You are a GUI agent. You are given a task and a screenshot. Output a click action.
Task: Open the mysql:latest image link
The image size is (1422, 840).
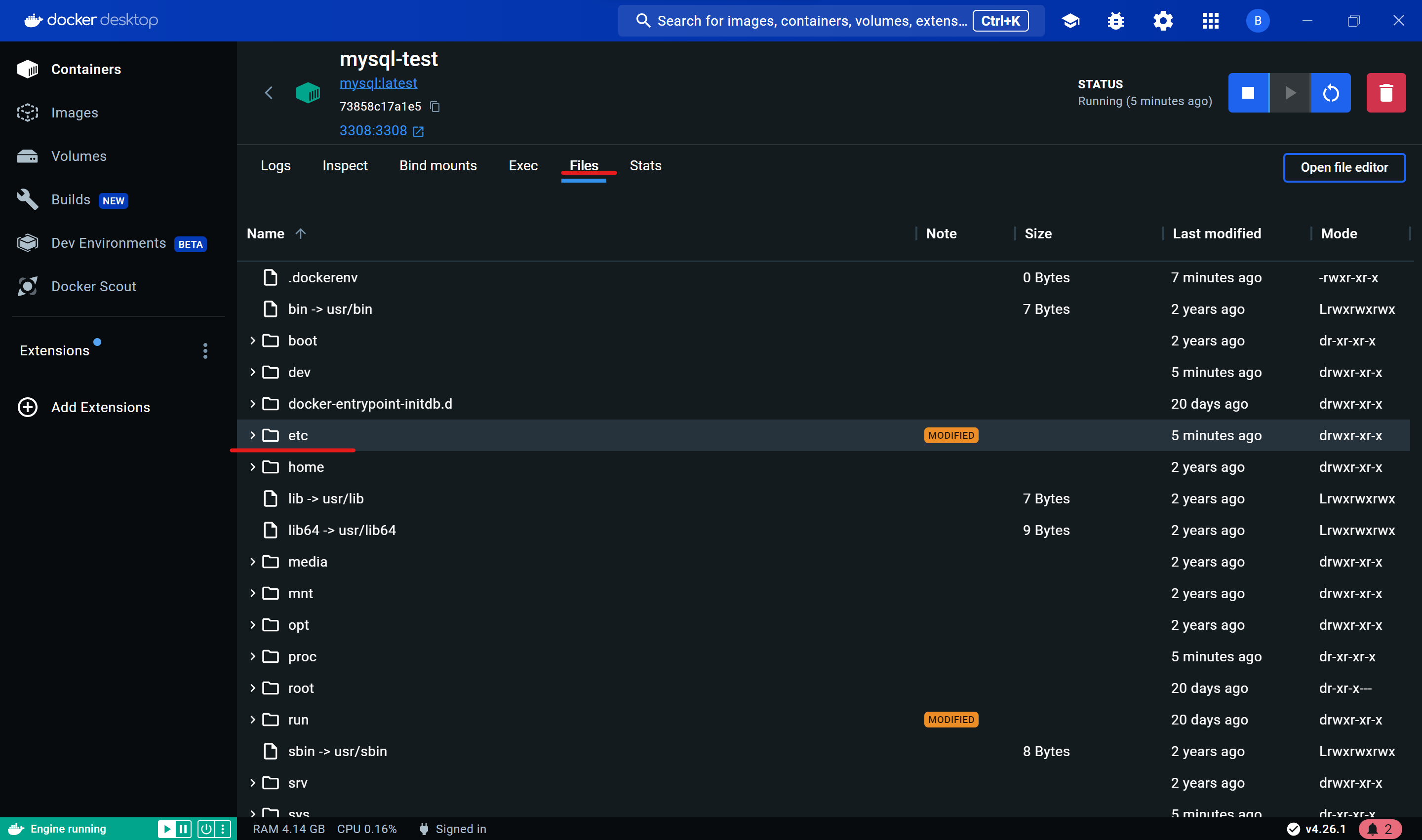(x=378, y=83)
